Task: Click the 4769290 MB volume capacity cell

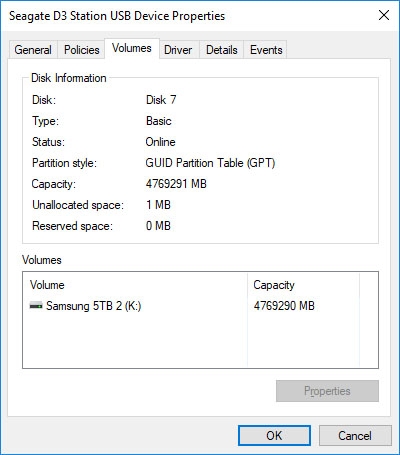Action: click(x=284, y=306)
